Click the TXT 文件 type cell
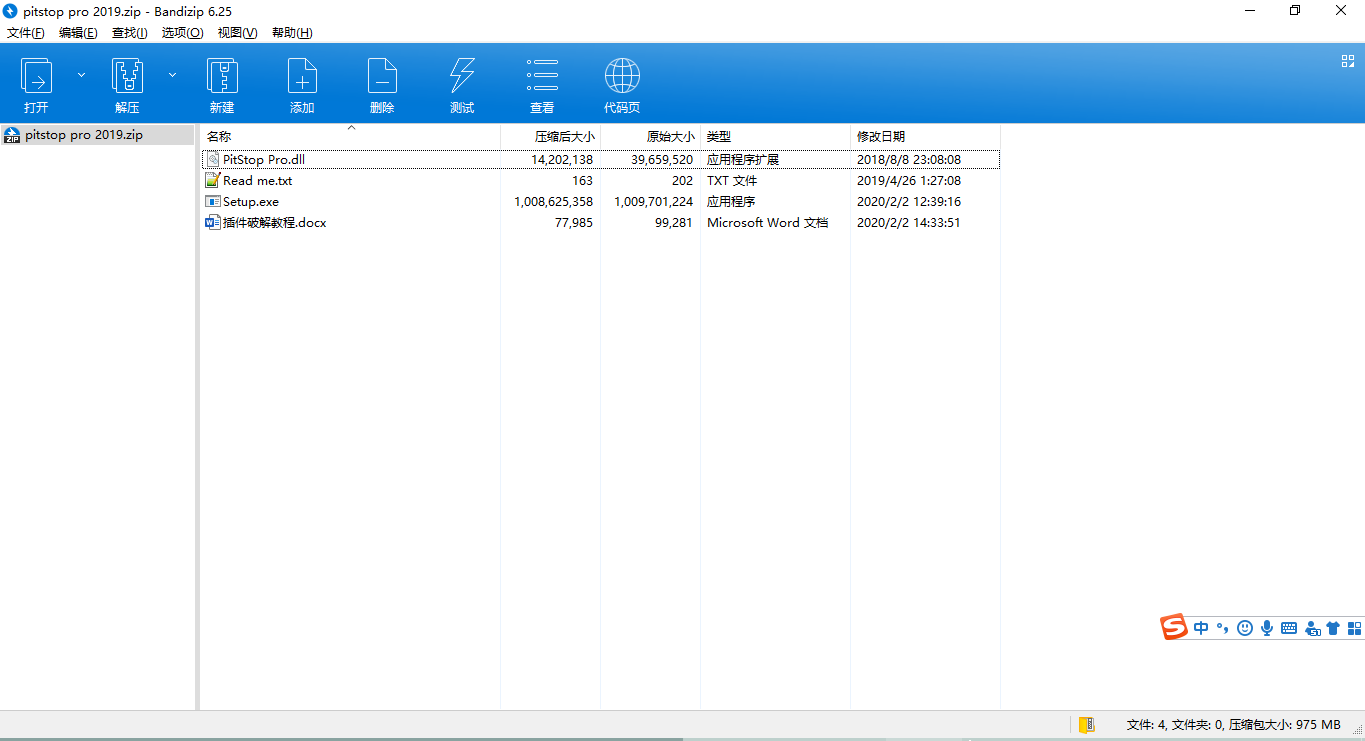Image resolution: width=1365 pixels, height=741 pixels. click(732, 181)
